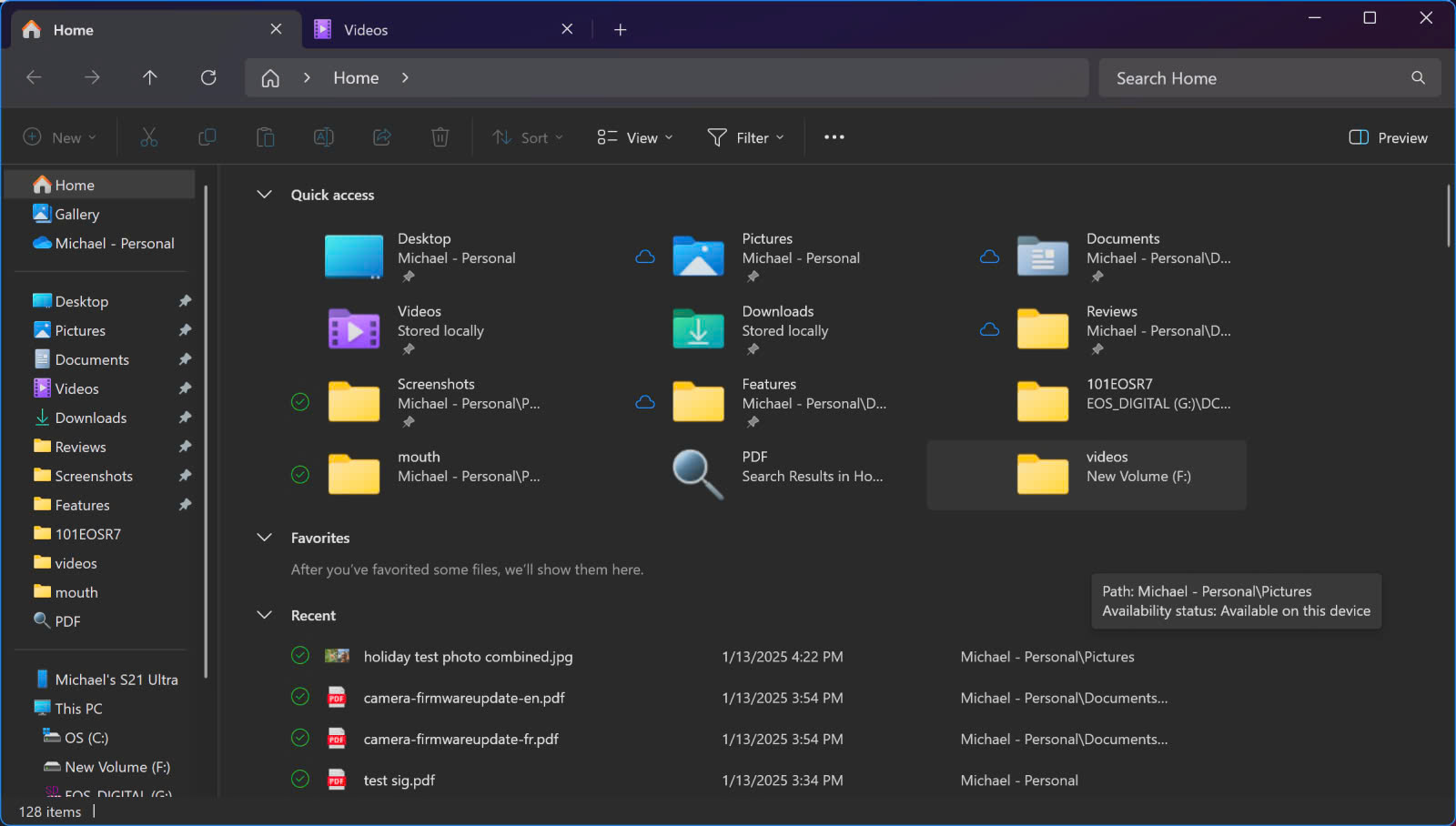Go up one level with up arrow
1456x826 pixels.
[x=150, y=77]
